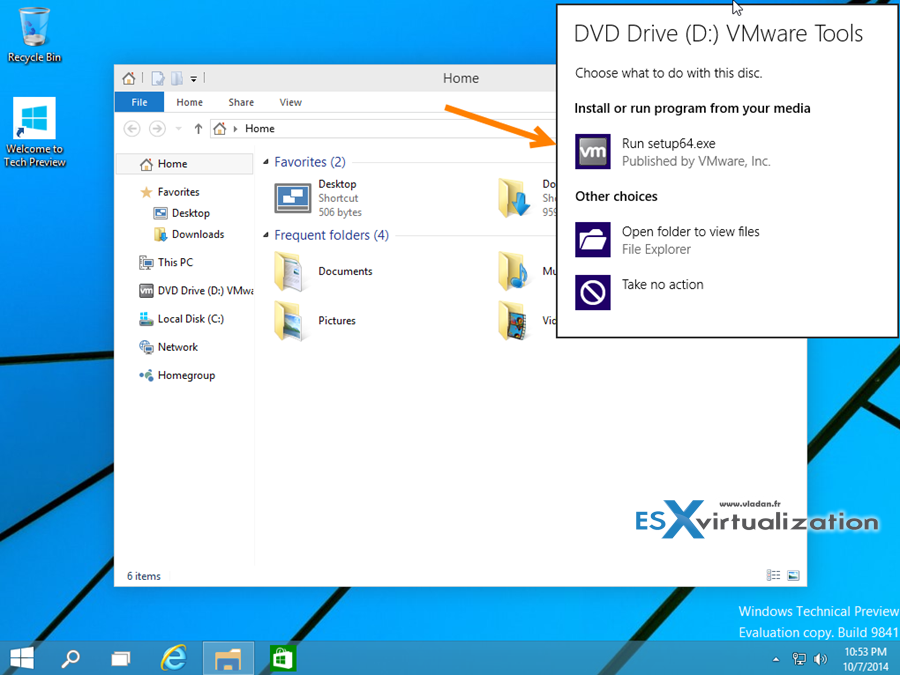Switch to large icons view in status bar

point(793,575)
